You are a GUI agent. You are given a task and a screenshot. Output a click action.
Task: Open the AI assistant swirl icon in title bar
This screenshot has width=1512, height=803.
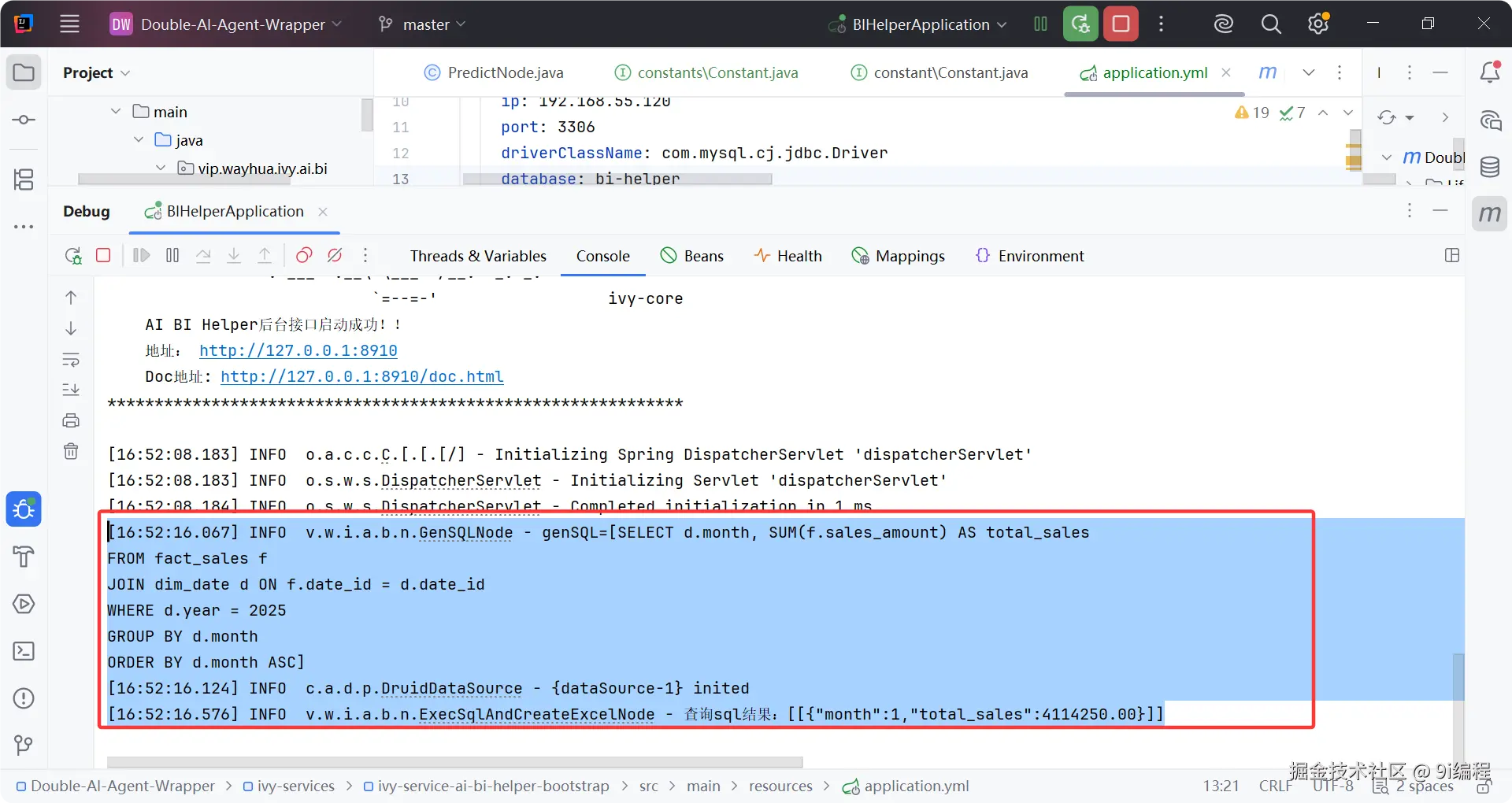click(1223, 24)
